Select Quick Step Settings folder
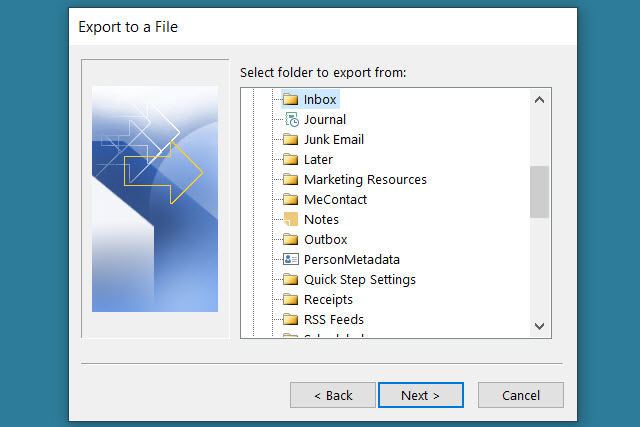The image size is (640, 427). 359,280
